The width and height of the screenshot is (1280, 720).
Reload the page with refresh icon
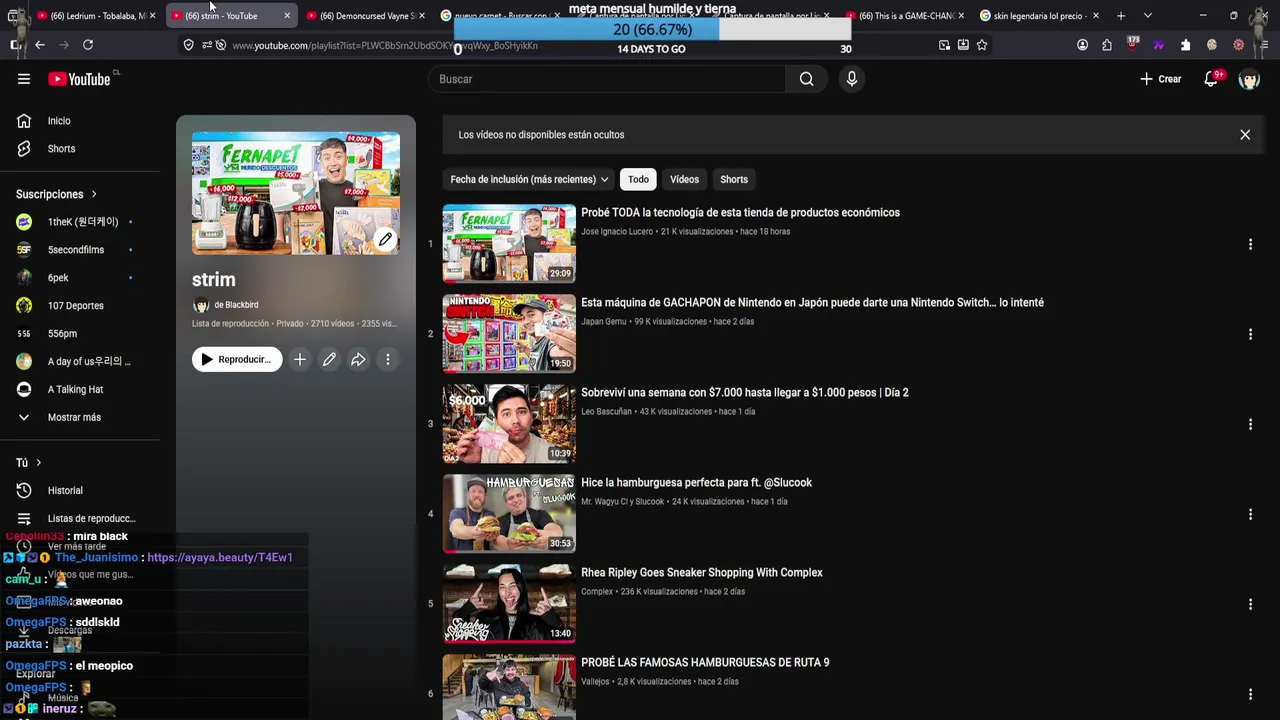88,45
